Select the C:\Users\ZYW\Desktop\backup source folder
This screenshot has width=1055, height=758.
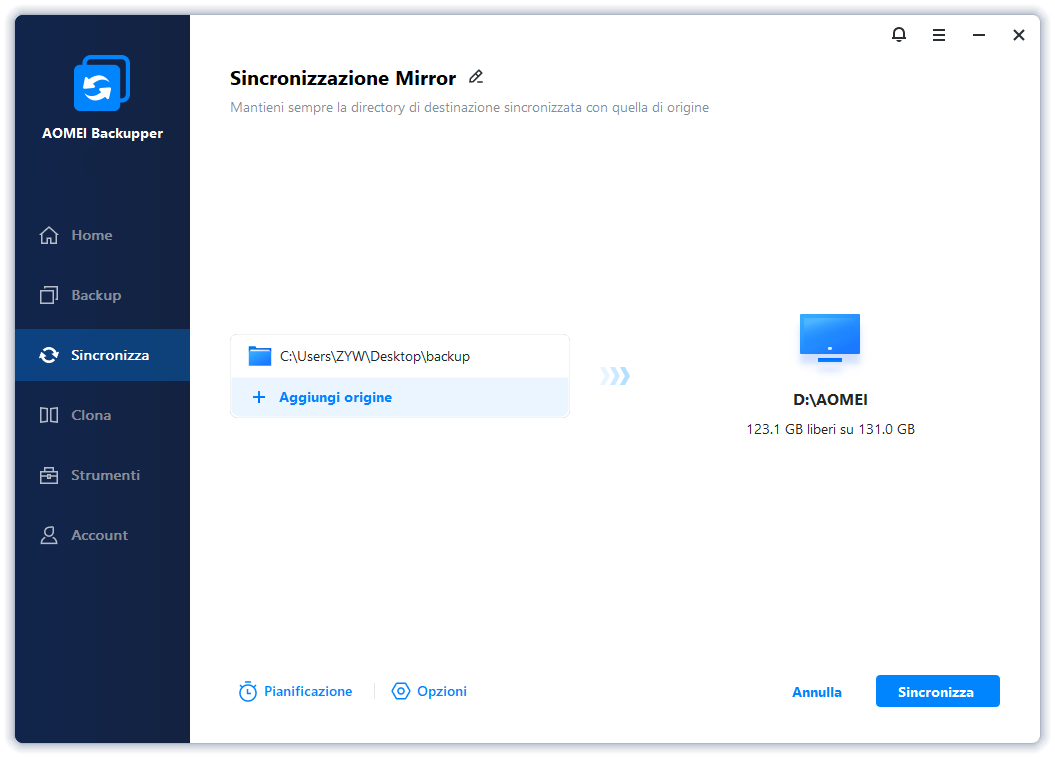tap(400, 356)
